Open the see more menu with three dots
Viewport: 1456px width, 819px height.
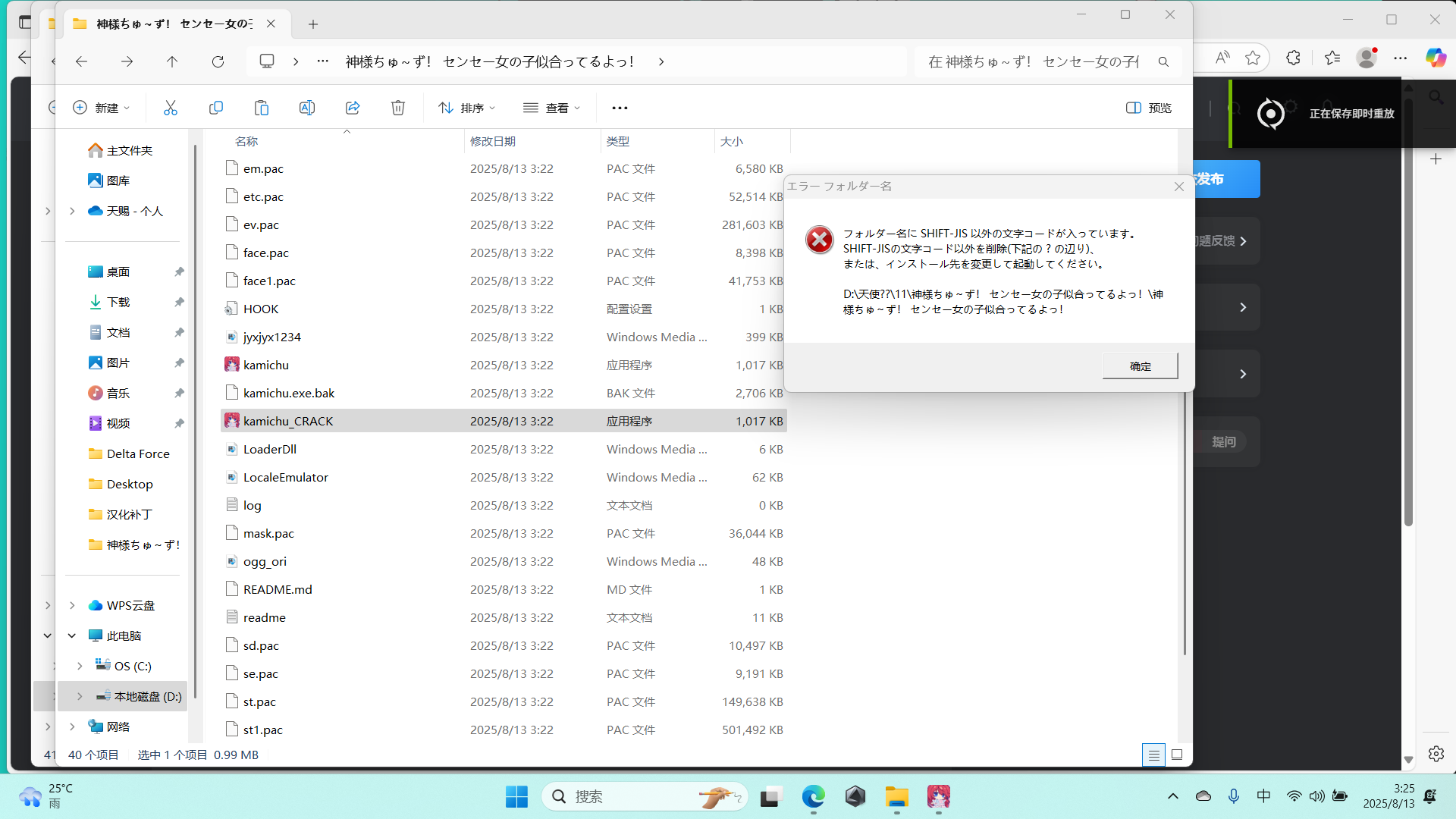(620, 107)
